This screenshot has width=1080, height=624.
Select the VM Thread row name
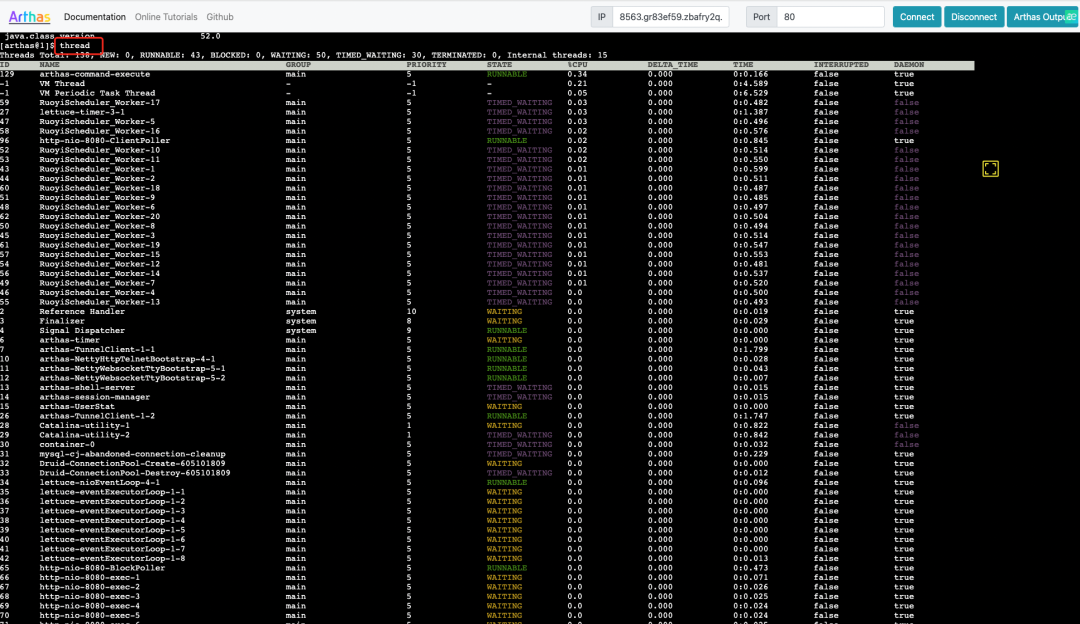pos(62,84)
